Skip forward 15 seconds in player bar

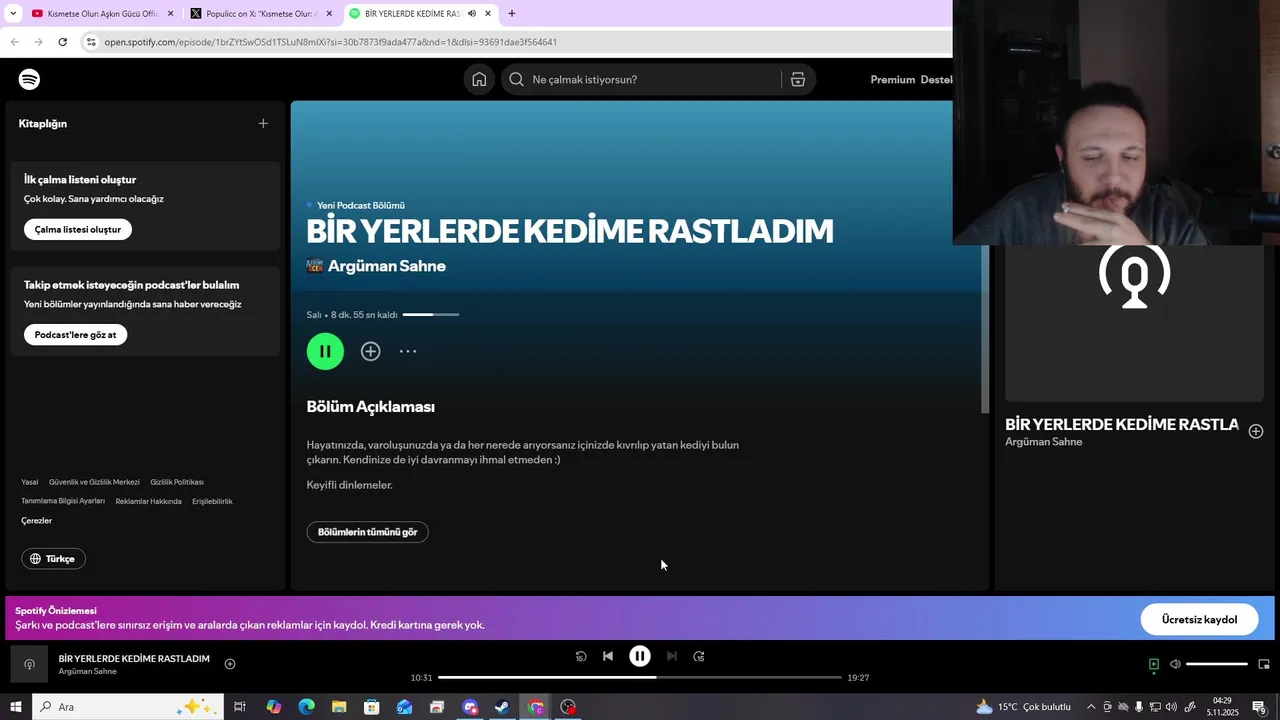click(699, 656)
